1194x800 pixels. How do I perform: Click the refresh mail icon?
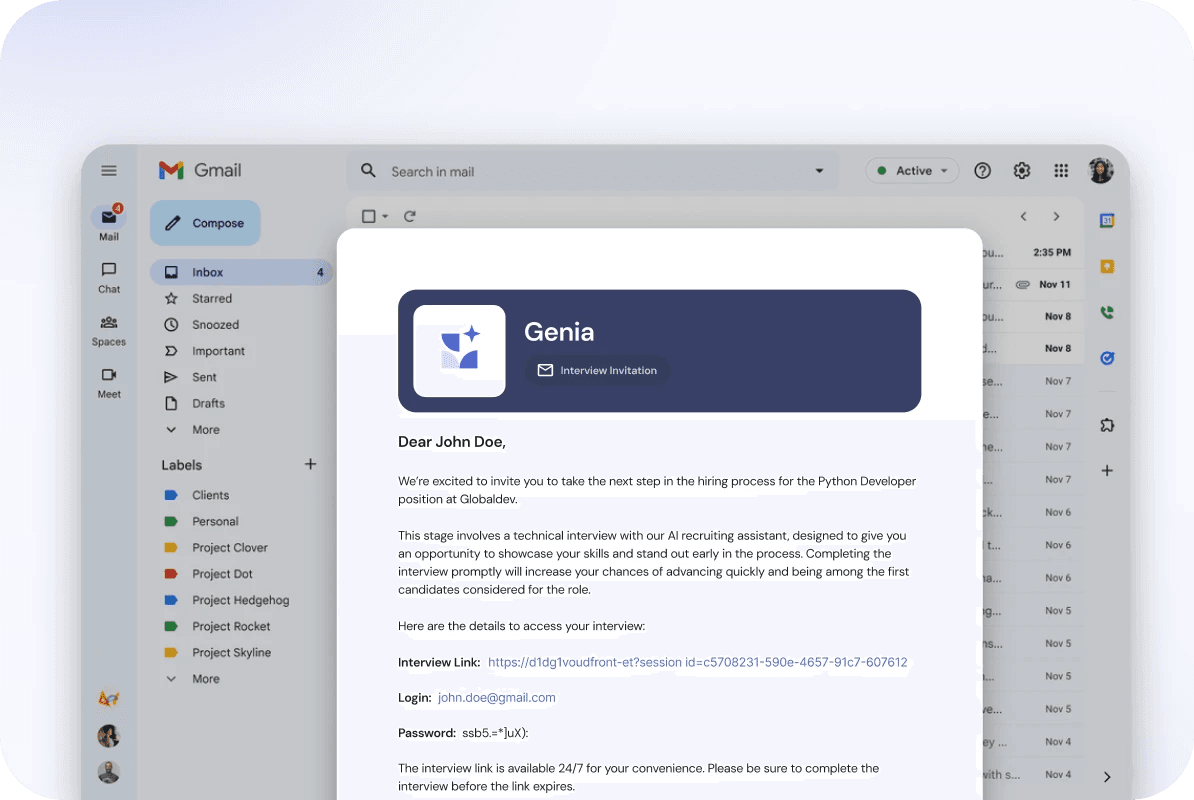[409, 216]
